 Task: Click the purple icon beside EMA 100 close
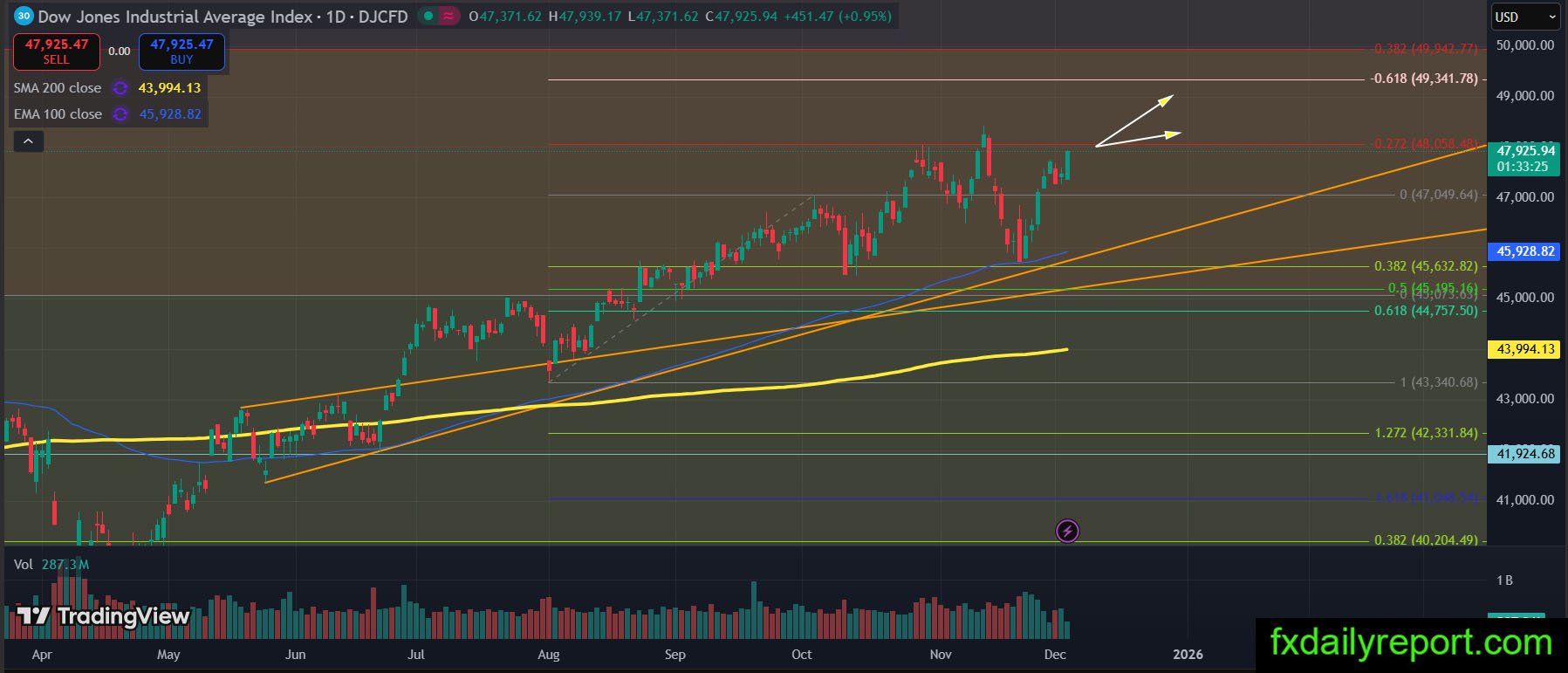point(120,114)
